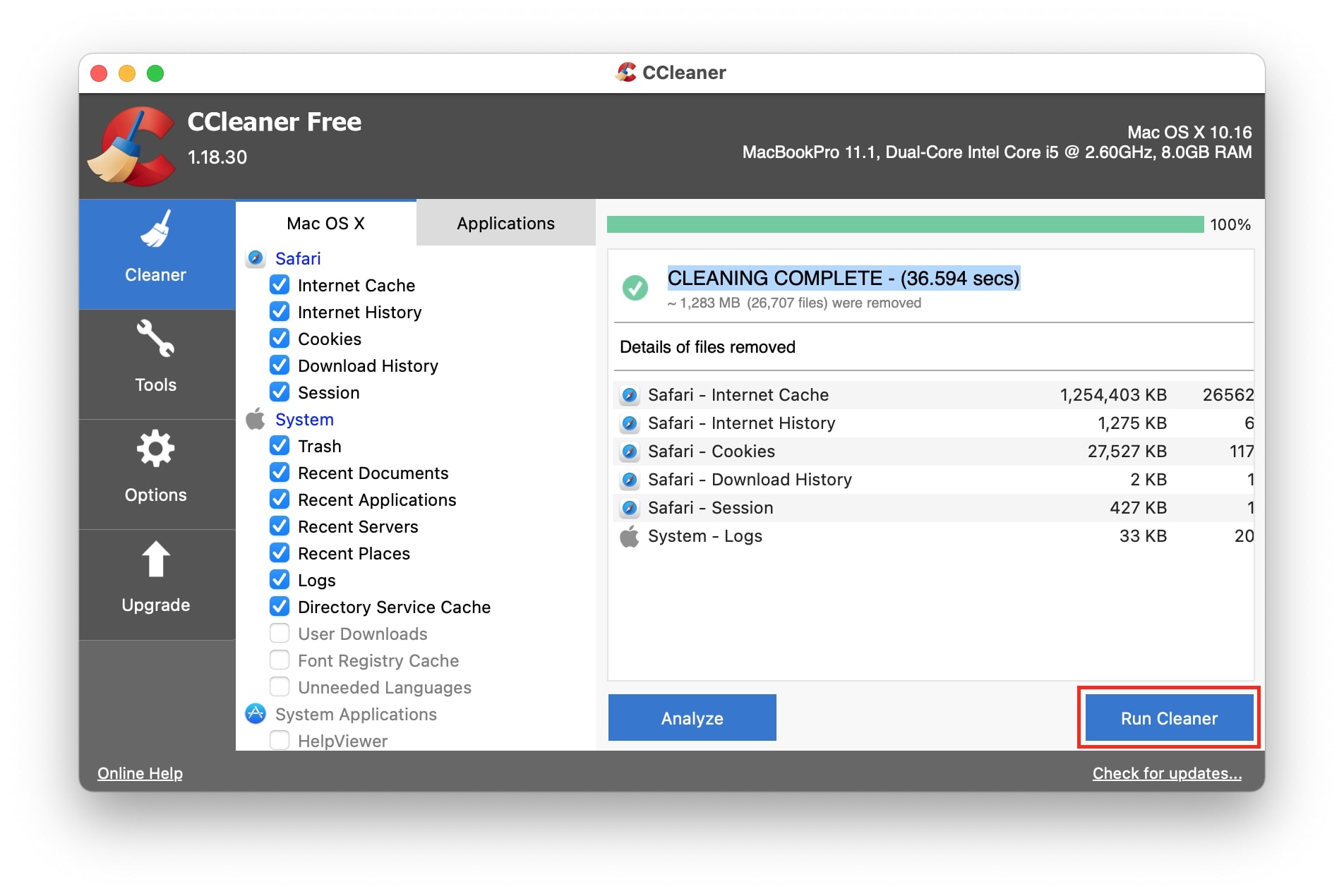Open the Tools wrench icon

155,339
